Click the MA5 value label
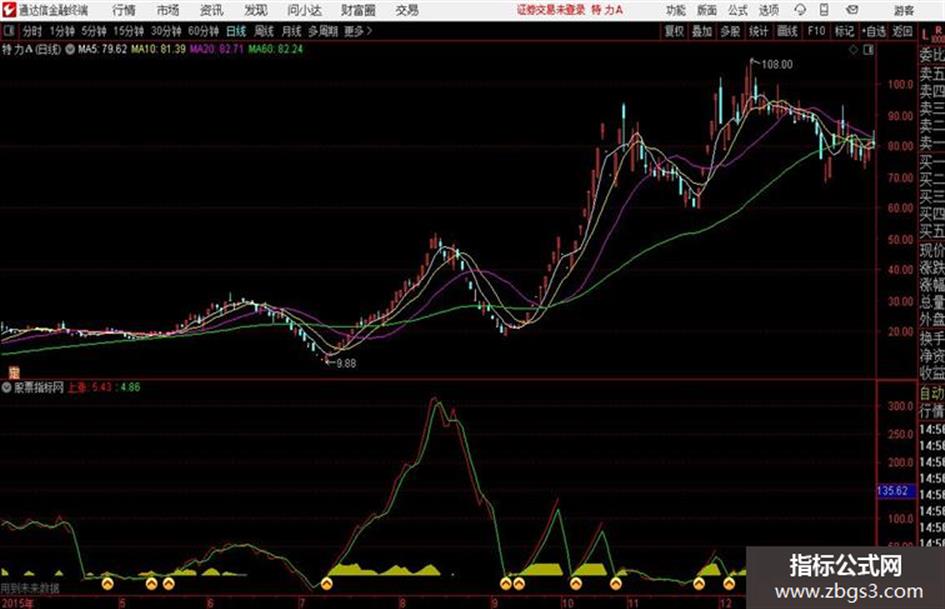Viewport: 945px width, 609px height. tap(102, 49)
